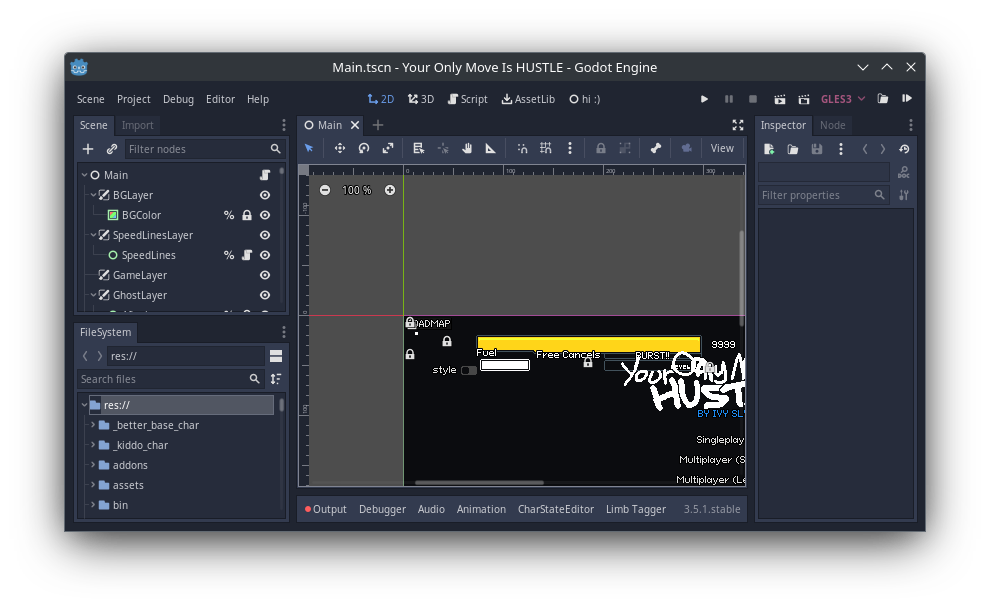Image resolution: width=990 pixels, height=608 pixels.
Task: Play a custom scene icon
Action: pyautogui.click(x=804, y=99)
